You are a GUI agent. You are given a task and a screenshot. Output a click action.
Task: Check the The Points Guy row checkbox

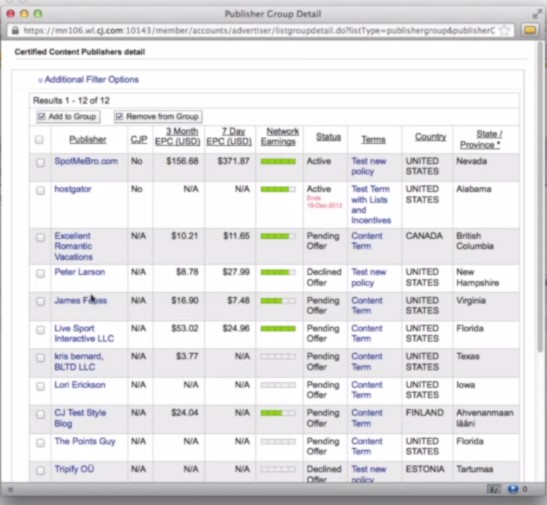[x=40, y=443]
